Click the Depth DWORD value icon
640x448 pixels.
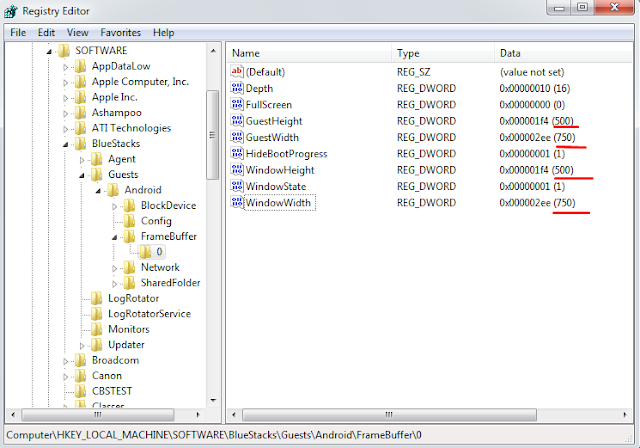tap(237, 88)
